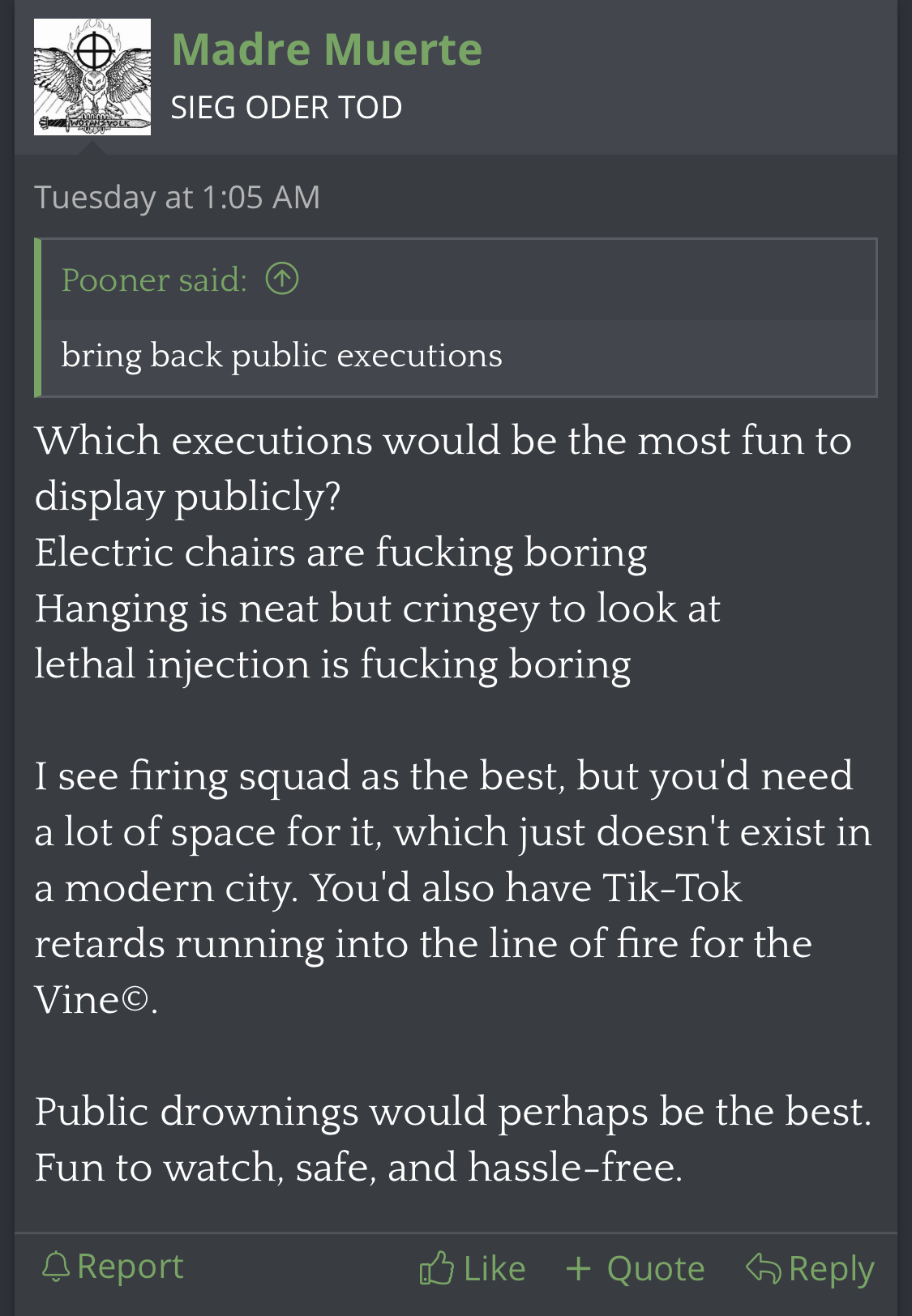This screenshot has height=1316, width=912.
Task: Click the green bar edging the quote block
Action: pyautogui.click(x=37, y=318)
